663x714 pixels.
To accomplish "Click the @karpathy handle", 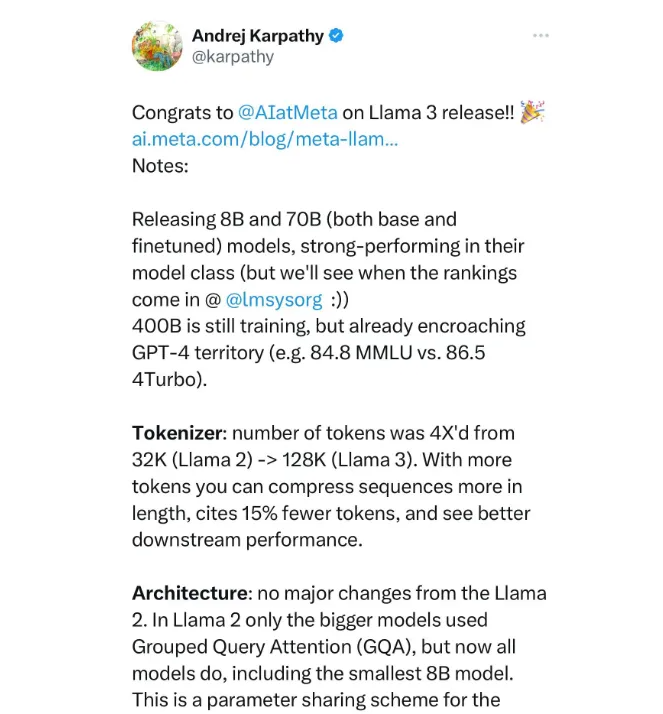I will pyautogui.click(x=233, y=57).
